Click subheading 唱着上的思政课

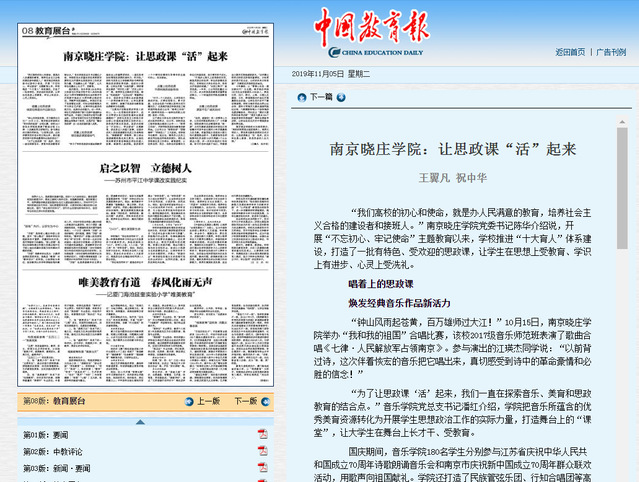click(381, 284)
